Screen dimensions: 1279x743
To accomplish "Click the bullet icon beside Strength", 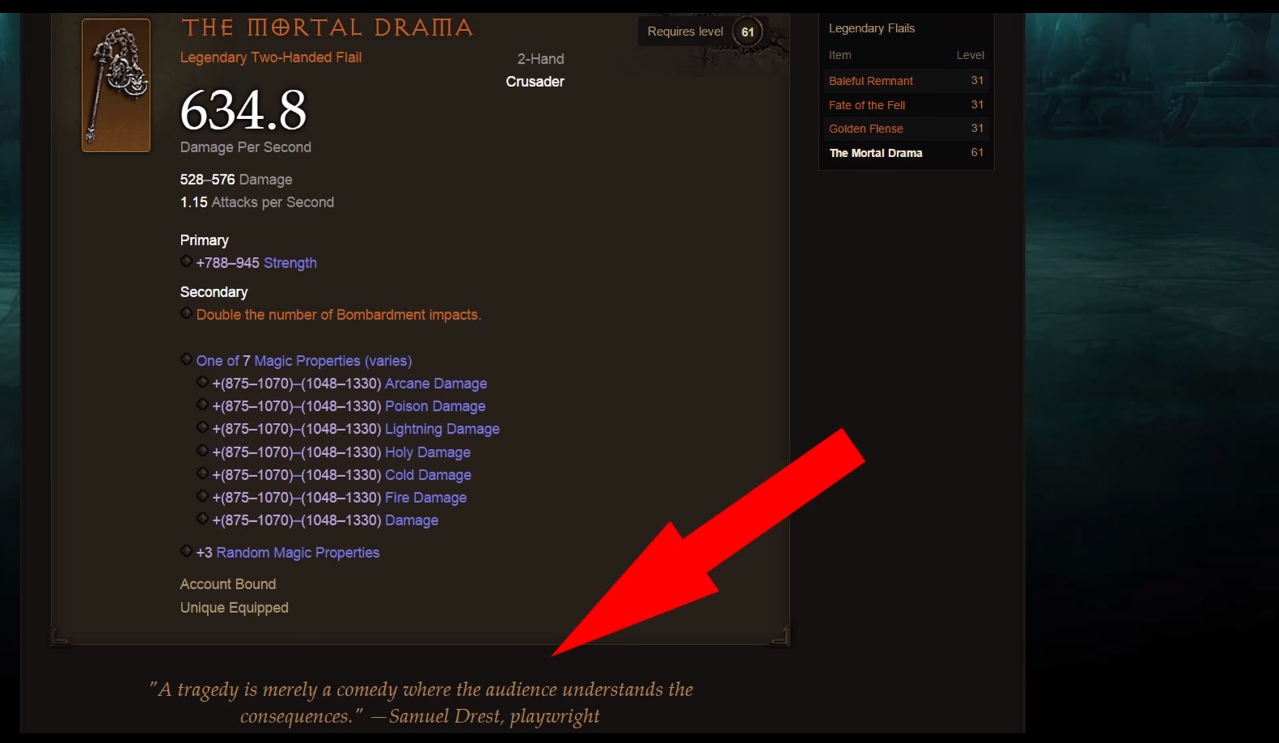I will pyautogui.click(x=186, y=262).
